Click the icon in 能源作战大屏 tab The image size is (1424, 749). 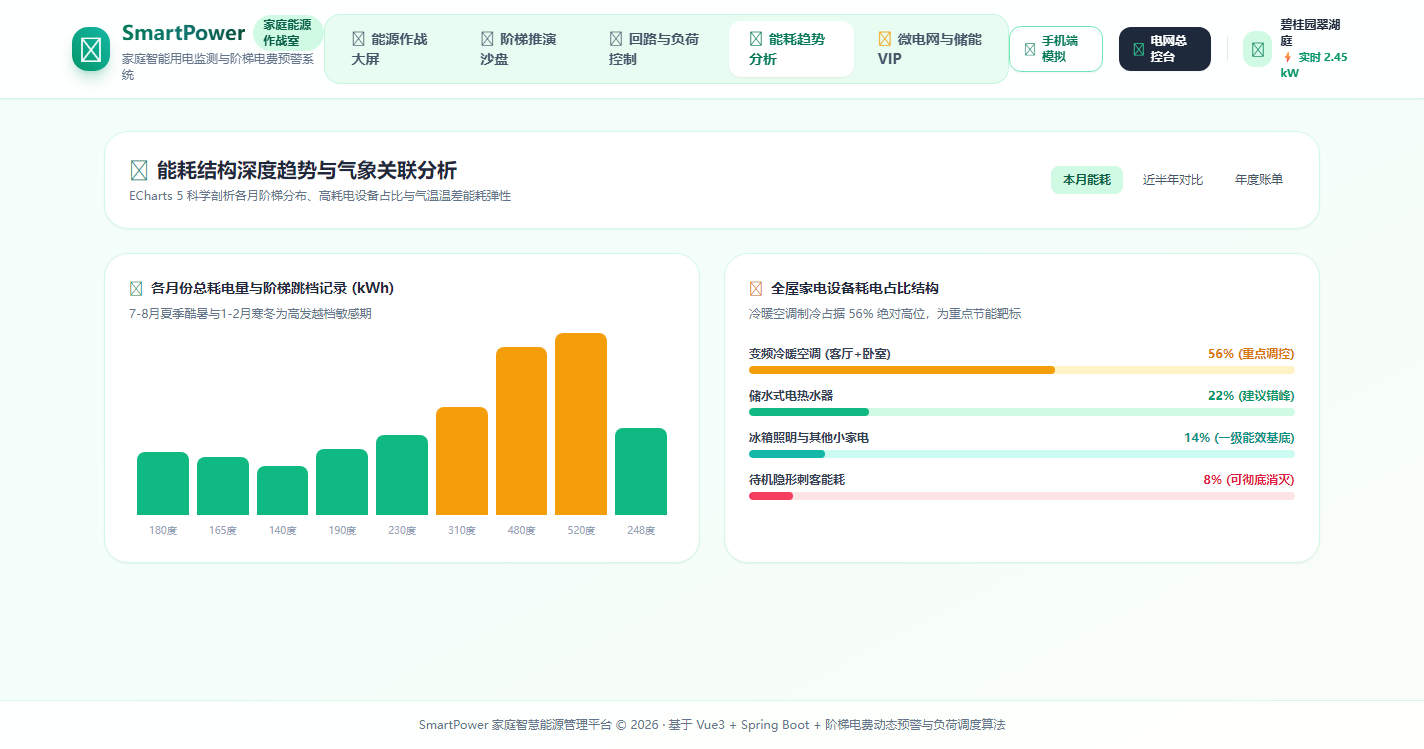pyautogui.click(x=359, y=39)
